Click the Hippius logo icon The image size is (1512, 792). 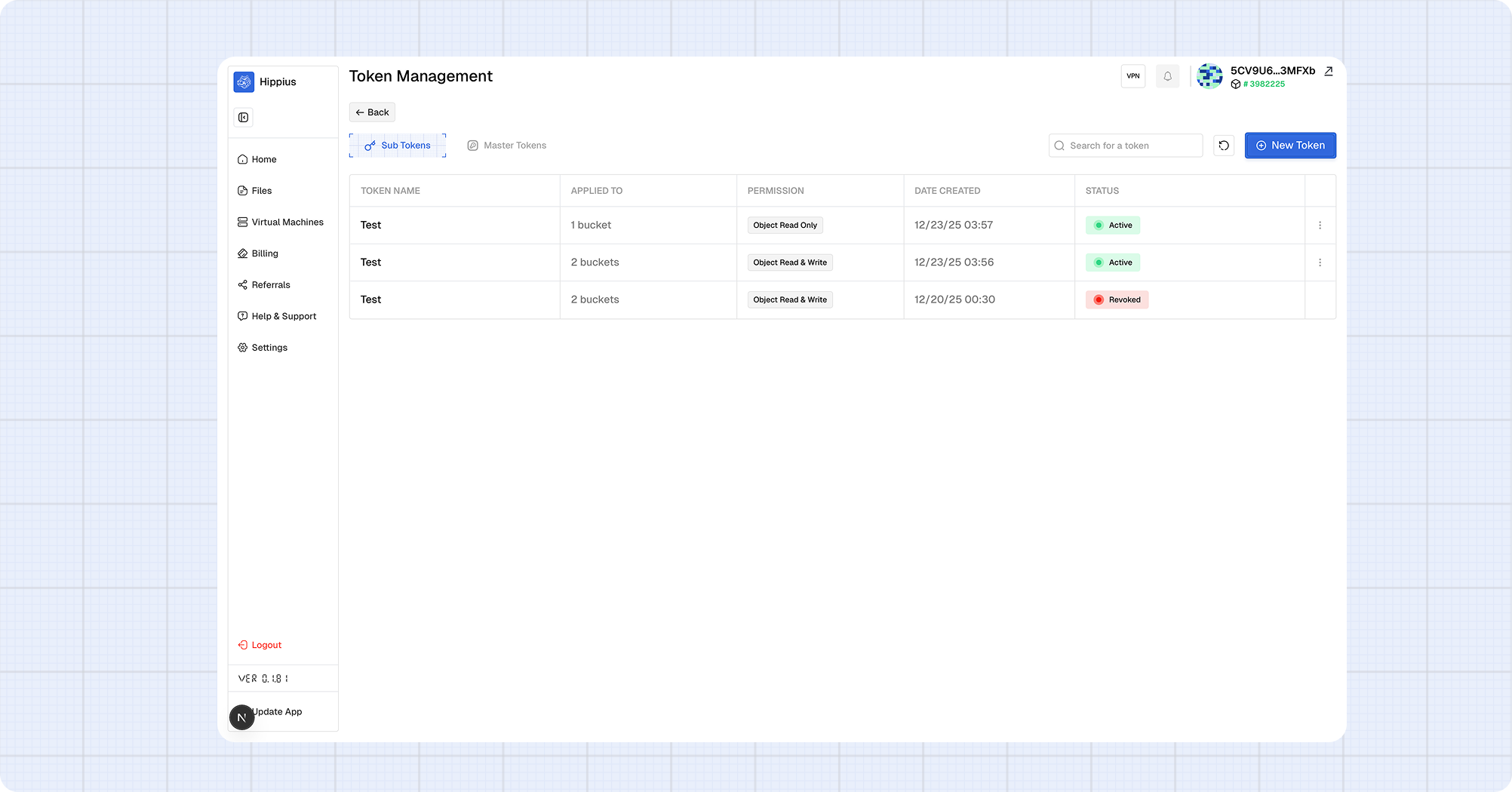(243, 81)
